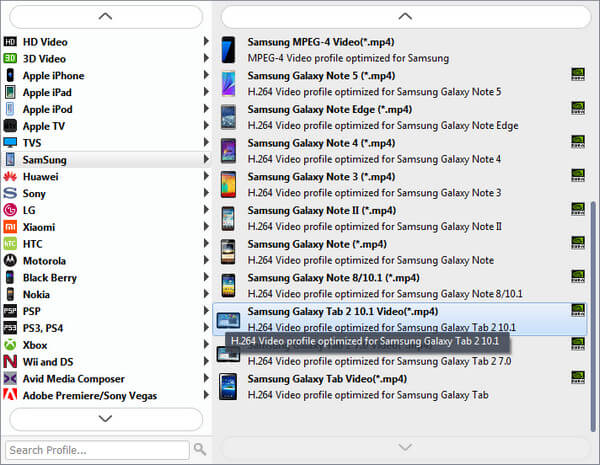This screenshot has width=600, height=465.
Task: Expand the Huawei submenu arrow
Action: coord(206,176)
